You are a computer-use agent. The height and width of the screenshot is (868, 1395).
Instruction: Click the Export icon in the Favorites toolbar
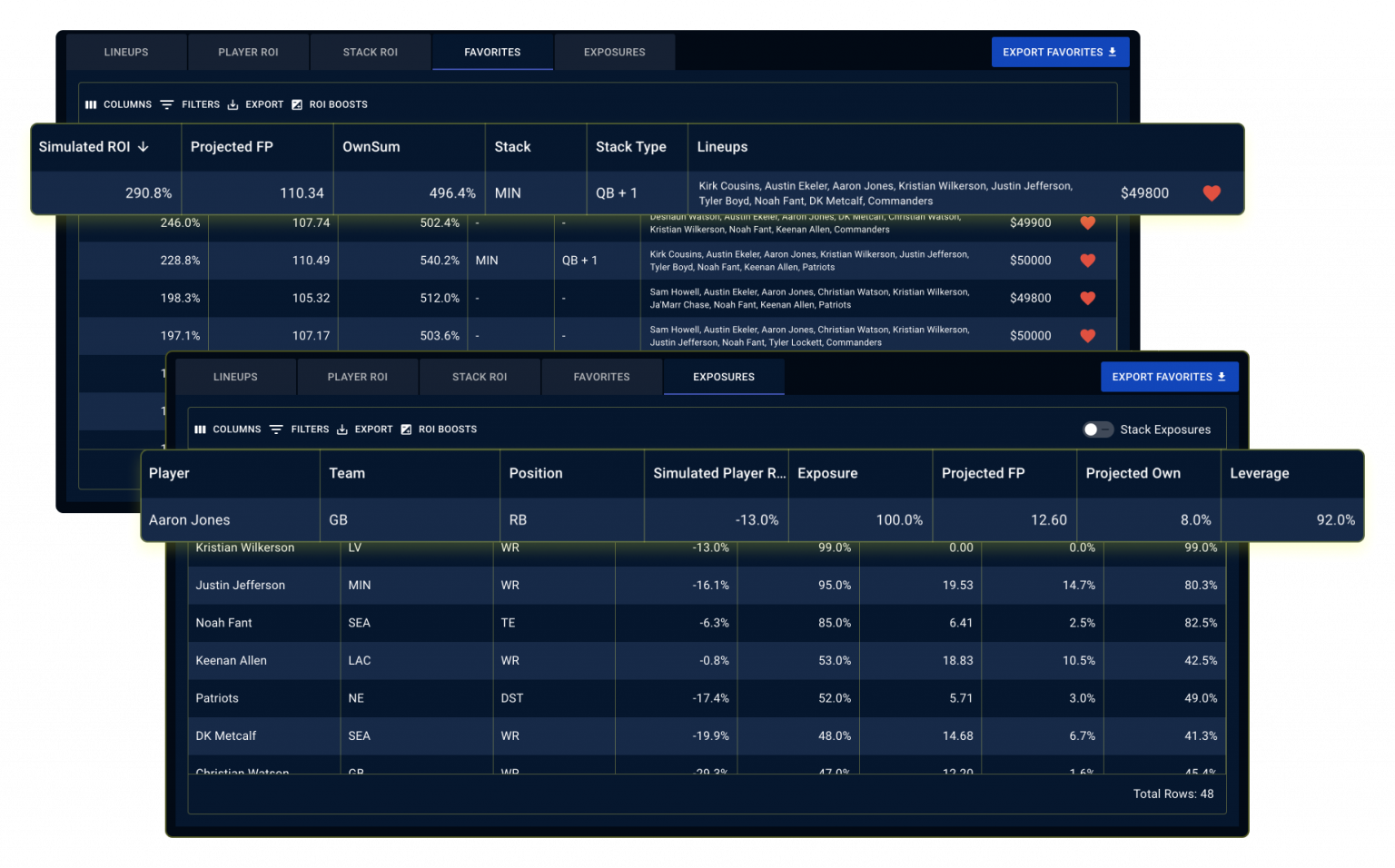point(255,104)
